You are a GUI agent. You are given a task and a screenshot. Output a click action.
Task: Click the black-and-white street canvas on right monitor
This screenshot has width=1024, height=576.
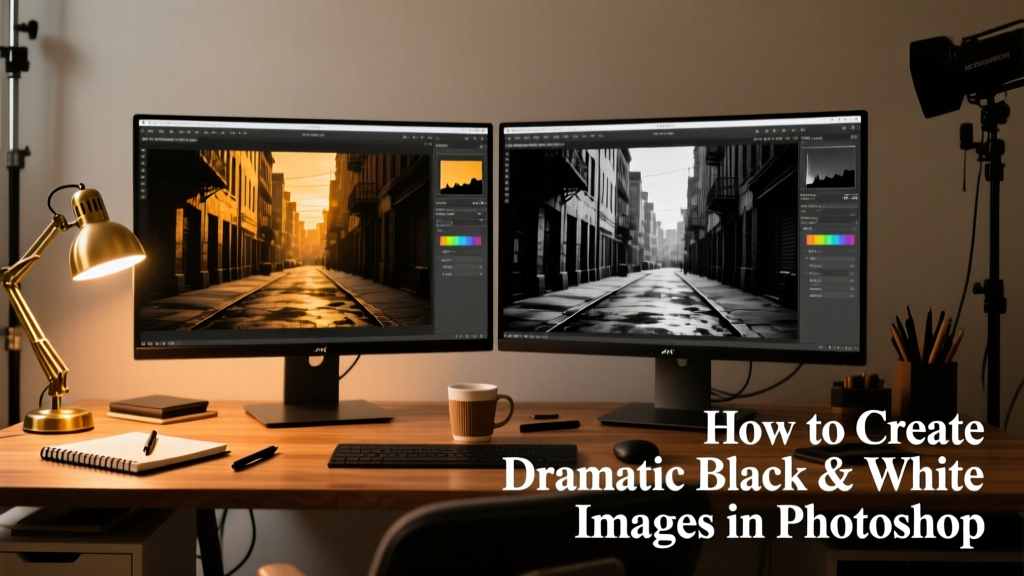point(652,242)
